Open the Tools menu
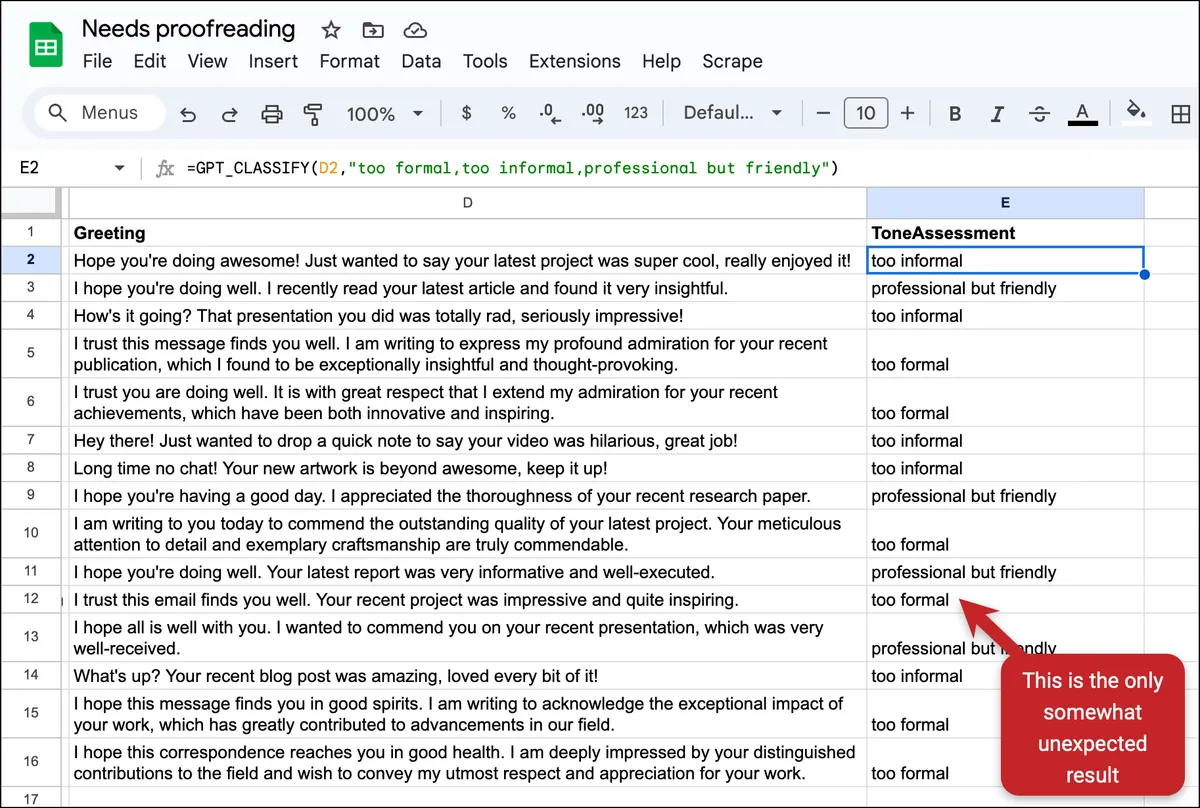Viewport: 1200px width, 808px height. point(485,61)
